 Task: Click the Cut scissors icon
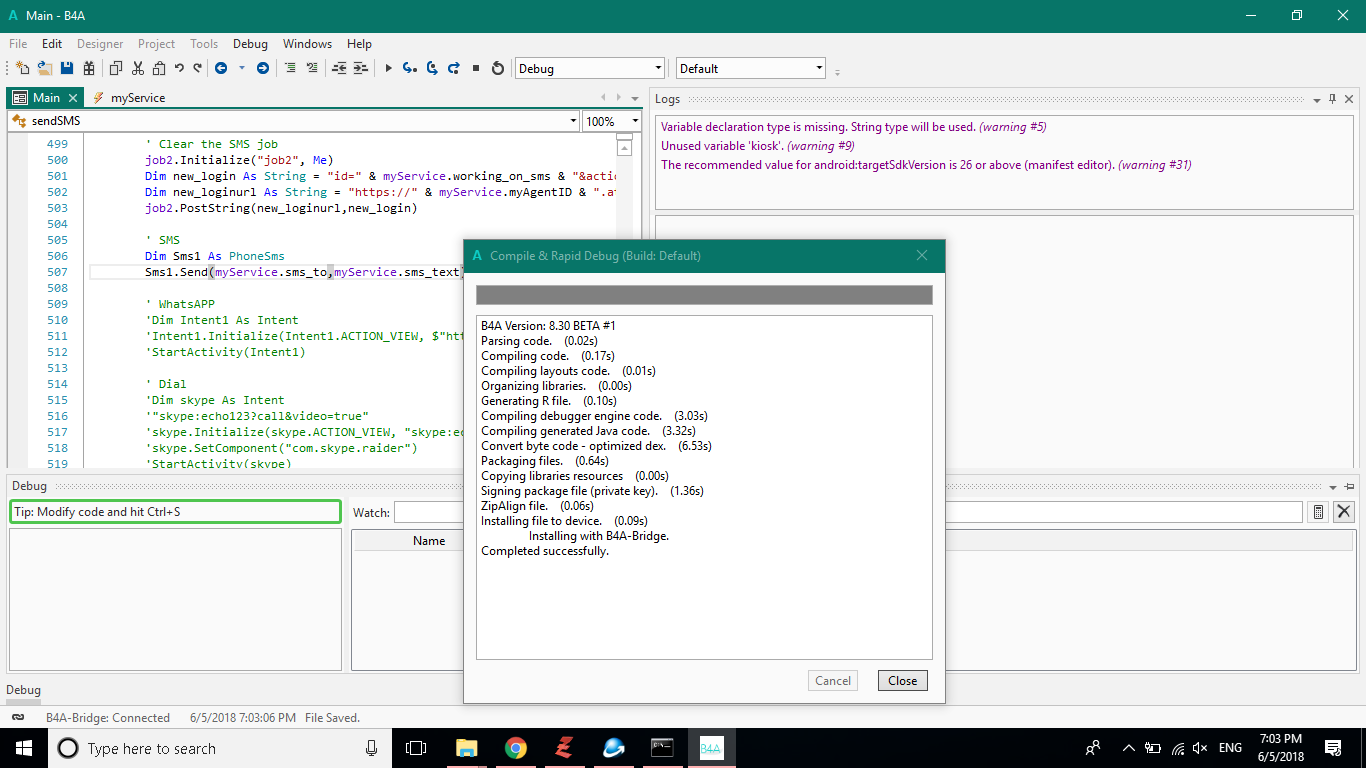(x=137, y=69)
